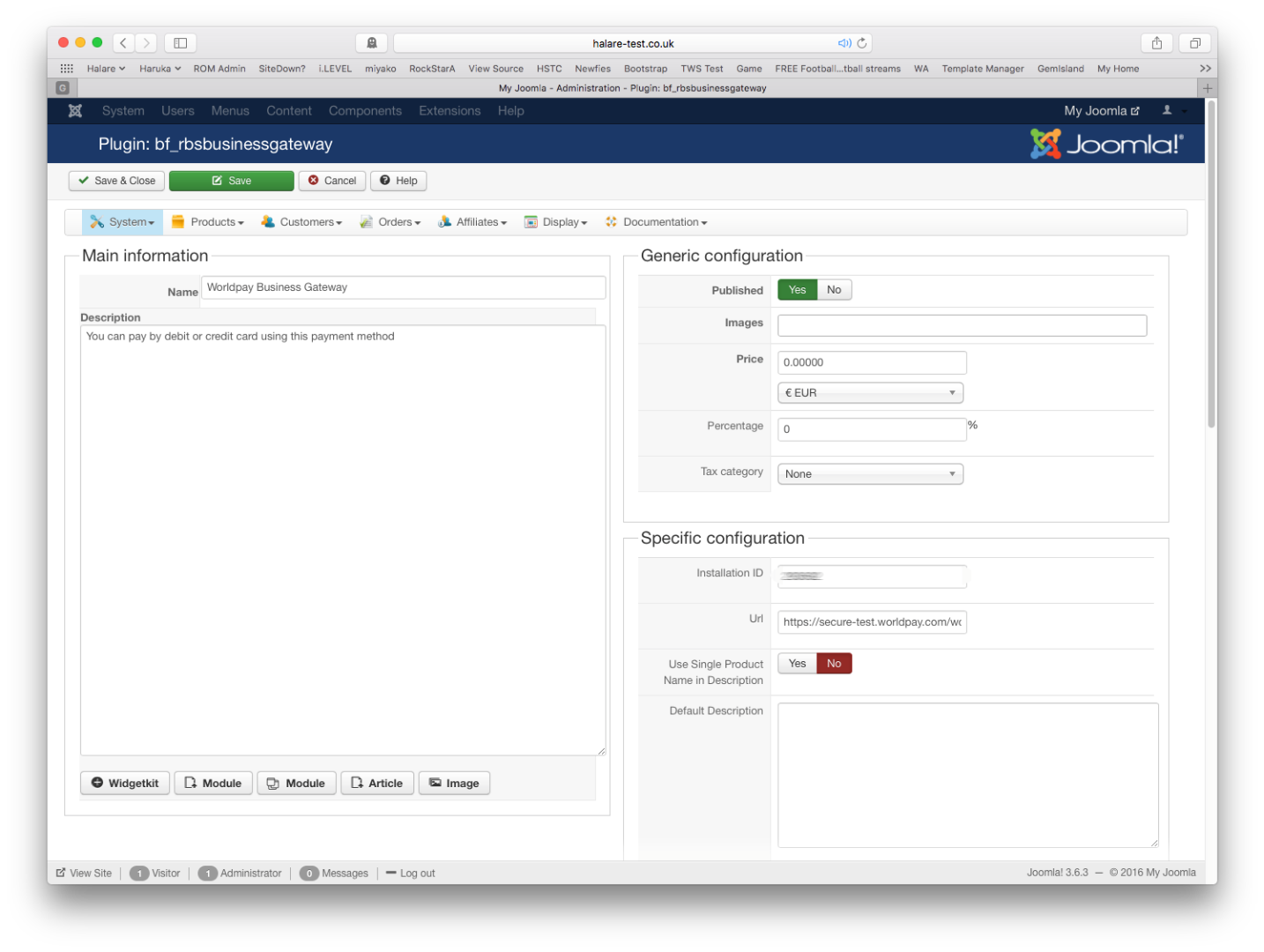Screen dimensions: 1264x952
Task: Click Safari's forward arrow
Action: tap(146, 42)
